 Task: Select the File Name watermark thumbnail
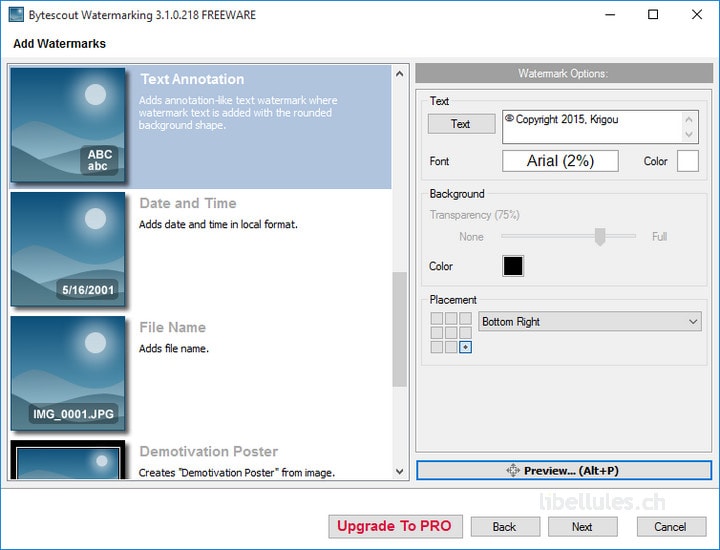click(68, 373)
